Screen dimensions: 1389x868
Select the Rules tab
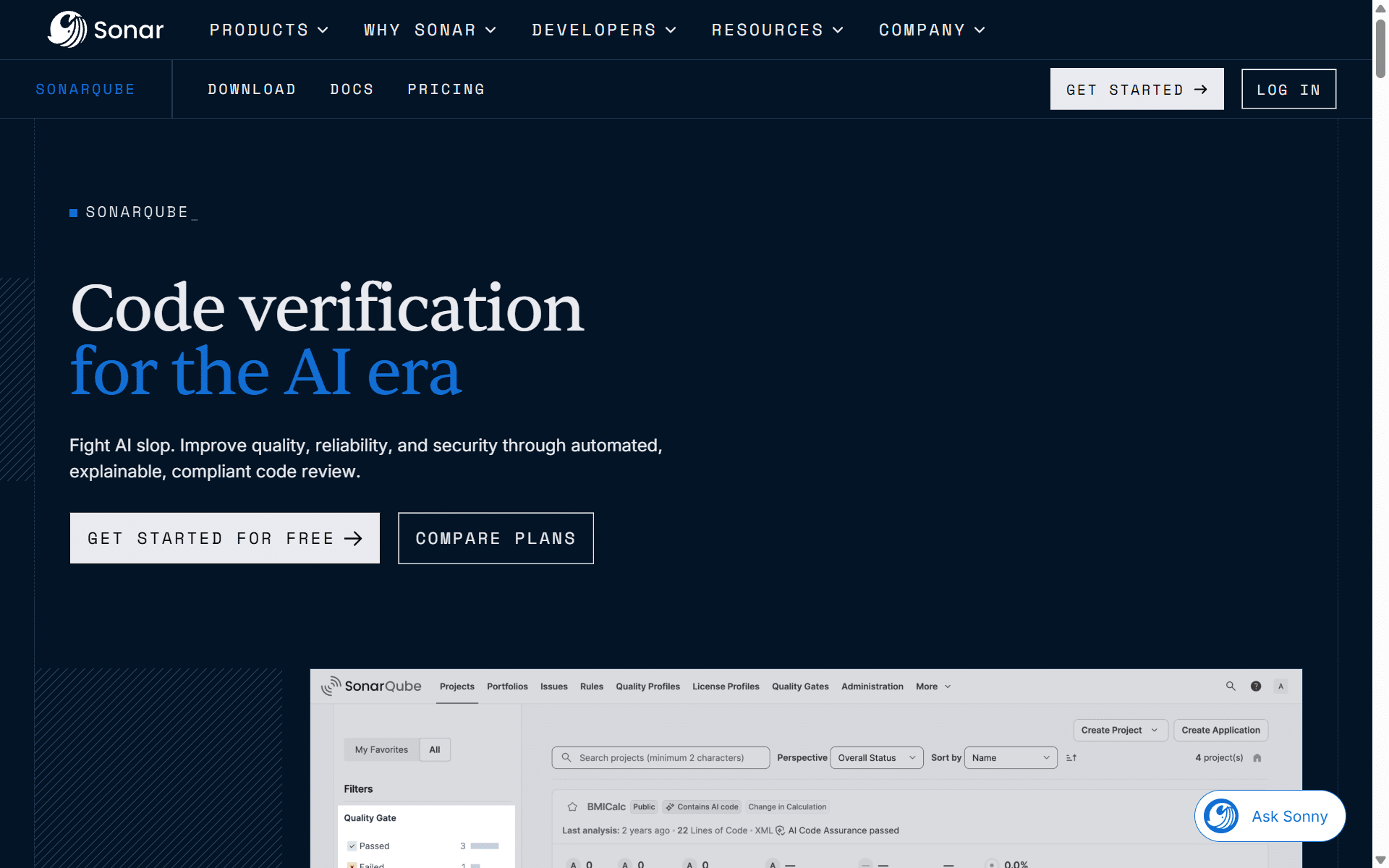(x=592, y=686)
